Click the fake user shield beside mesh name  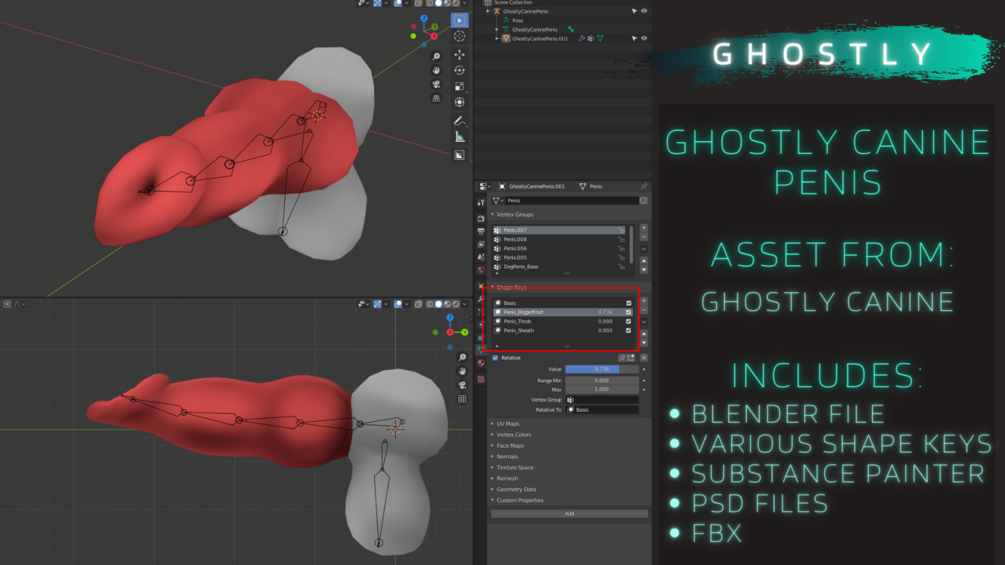tap(643, 201)
